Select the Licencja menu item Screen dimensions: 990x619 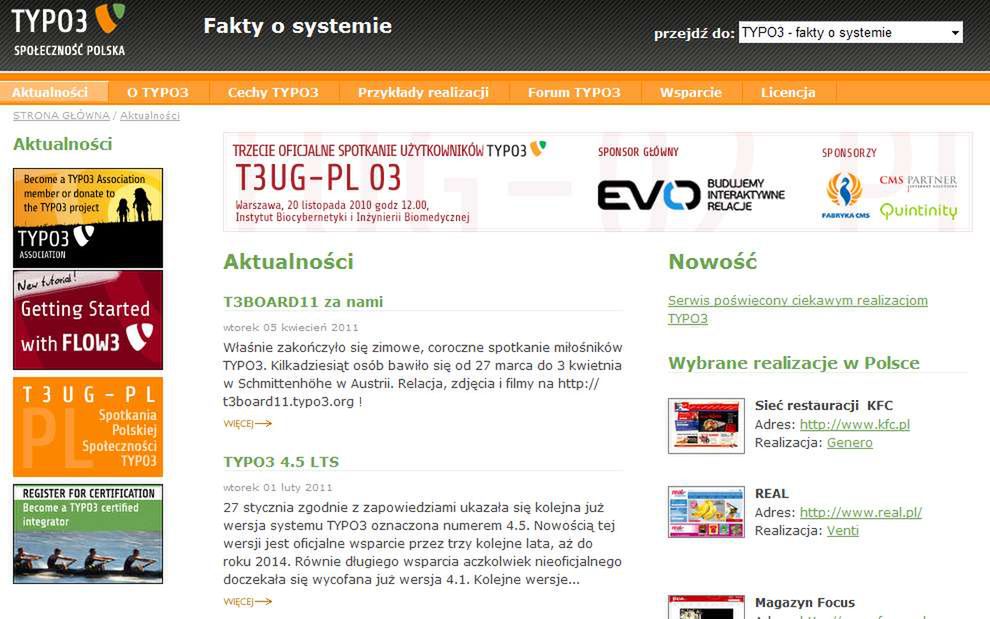click(x=788, y=92)
